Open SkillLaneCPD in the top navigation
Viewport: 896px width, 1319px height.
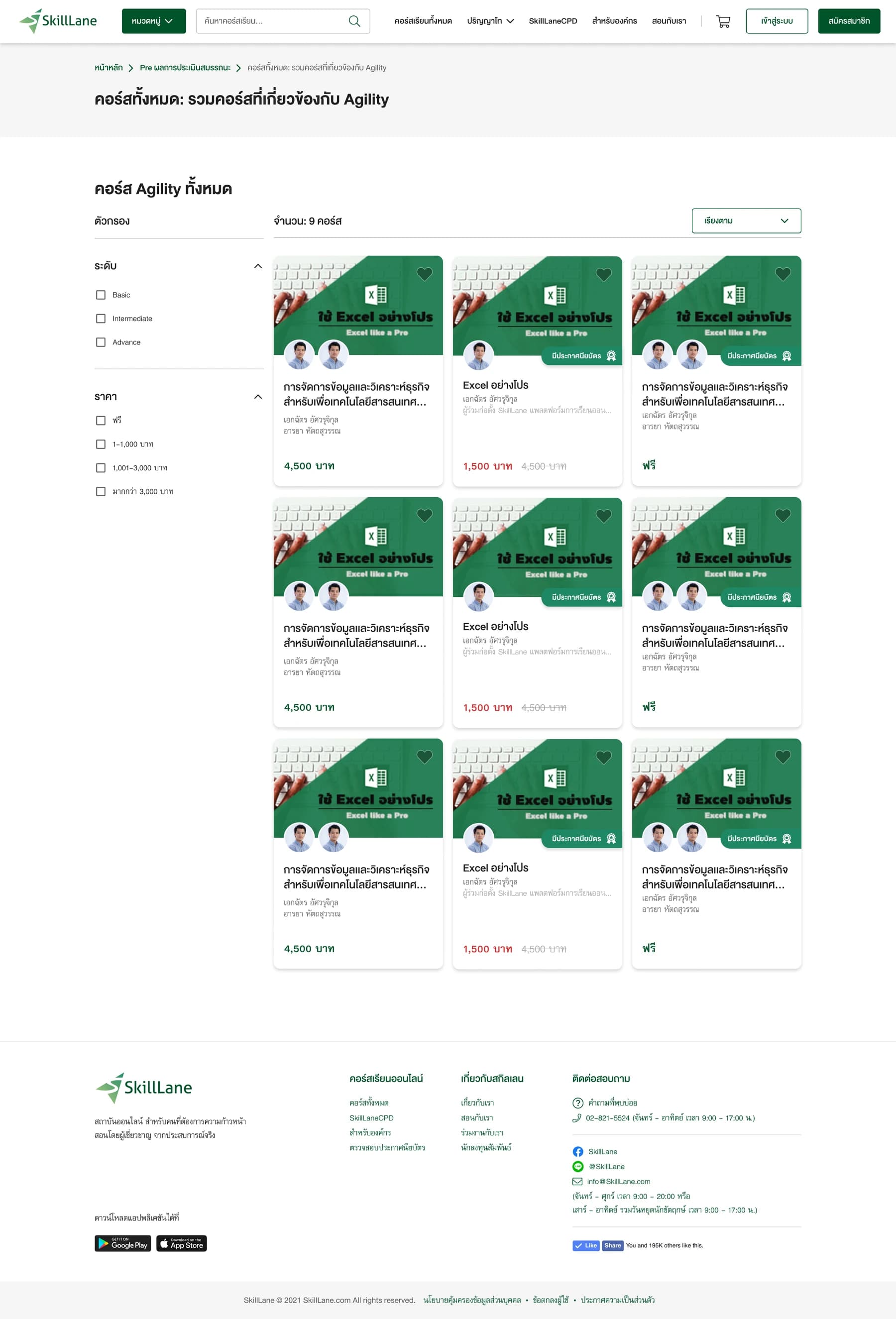pos(553,21)
